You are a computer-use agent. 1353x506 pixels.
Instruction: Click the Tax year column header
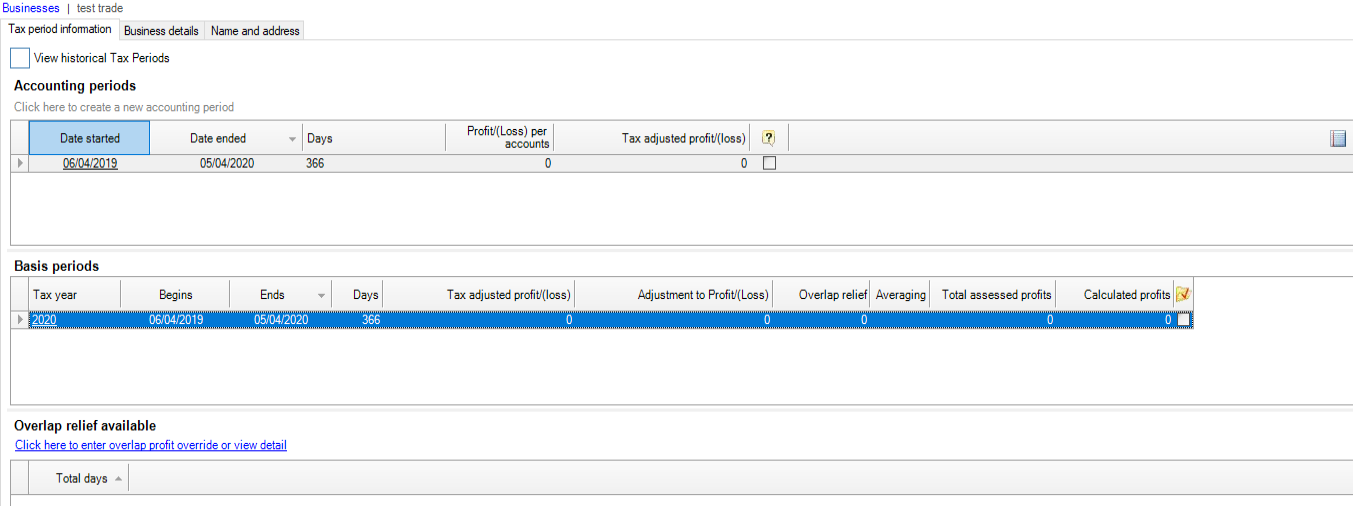75,294
